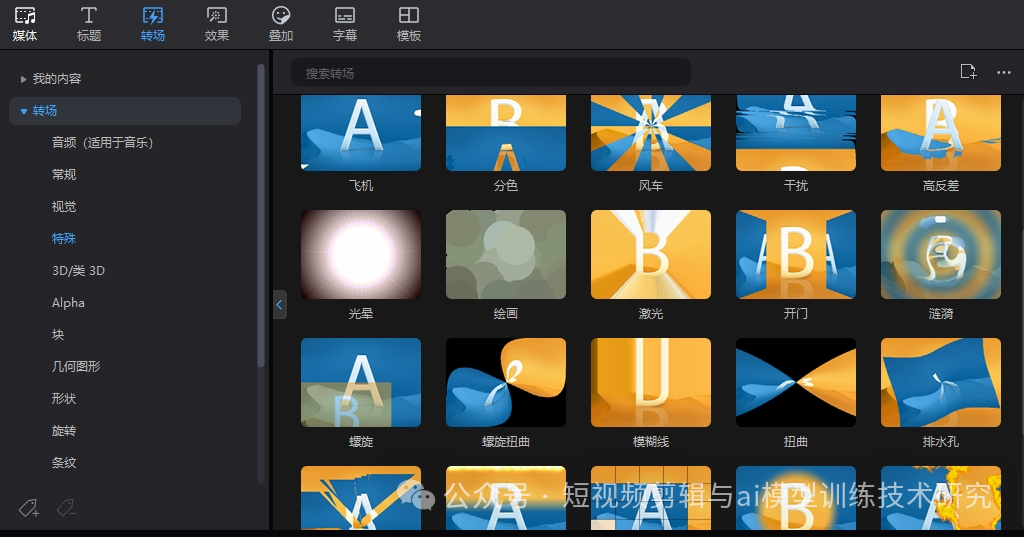Click the add tag icon
This screenshot has width=1024, height=537.
point(29,508)
